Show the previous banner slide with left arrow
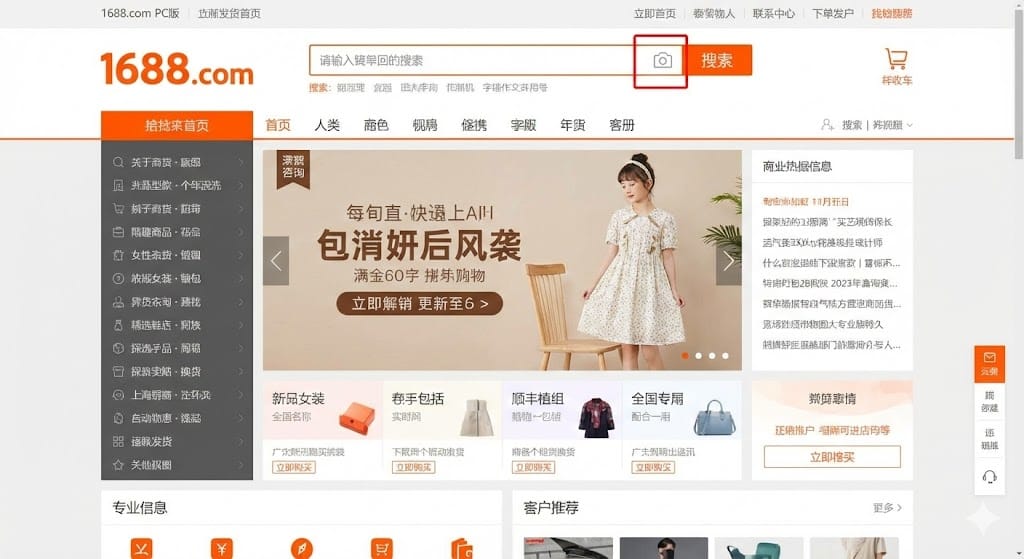The width and height of the screenshot is (1024, 559). (276, 261)
